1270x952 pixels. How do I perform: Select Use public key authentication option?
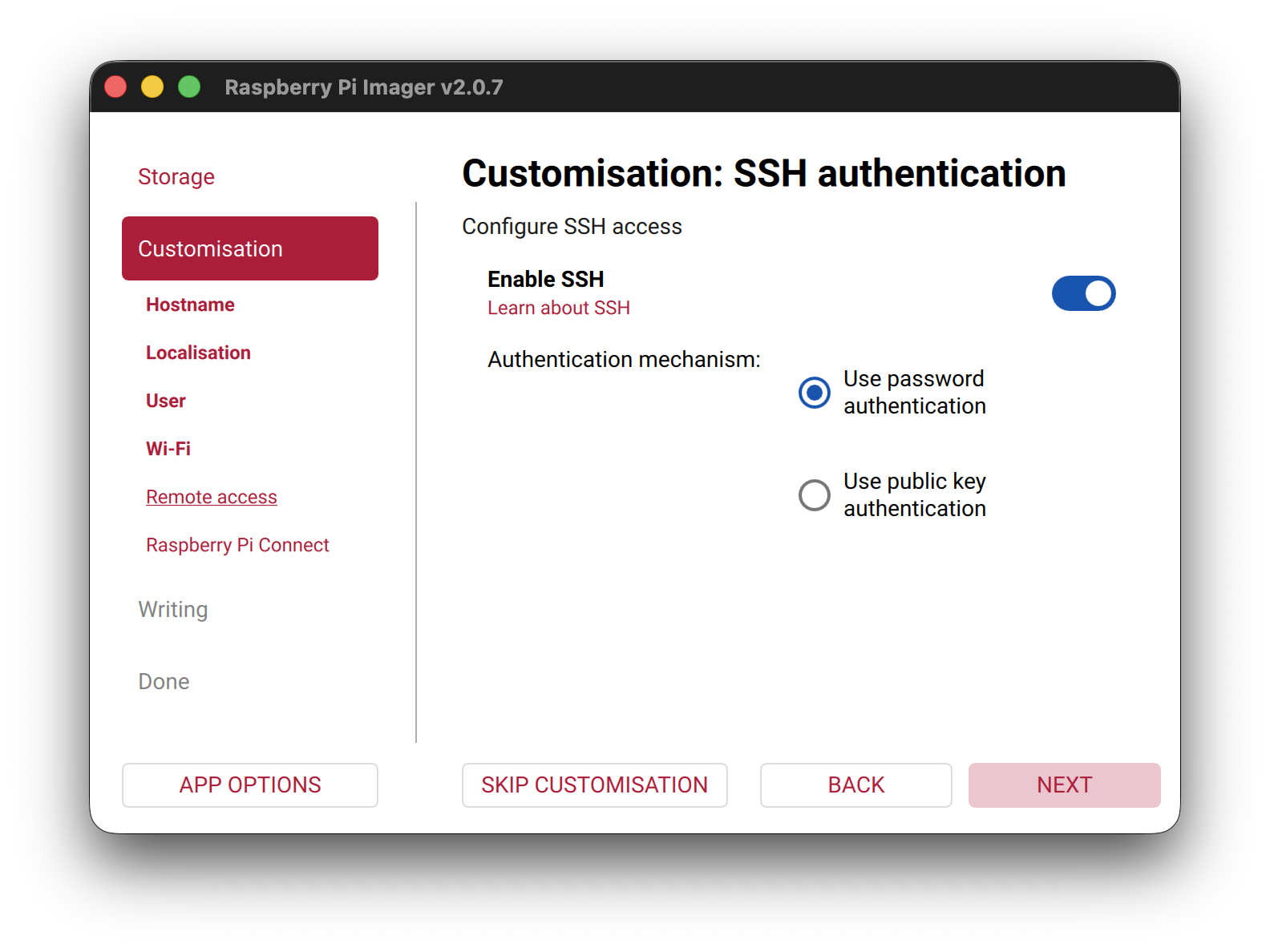[815, 495]
